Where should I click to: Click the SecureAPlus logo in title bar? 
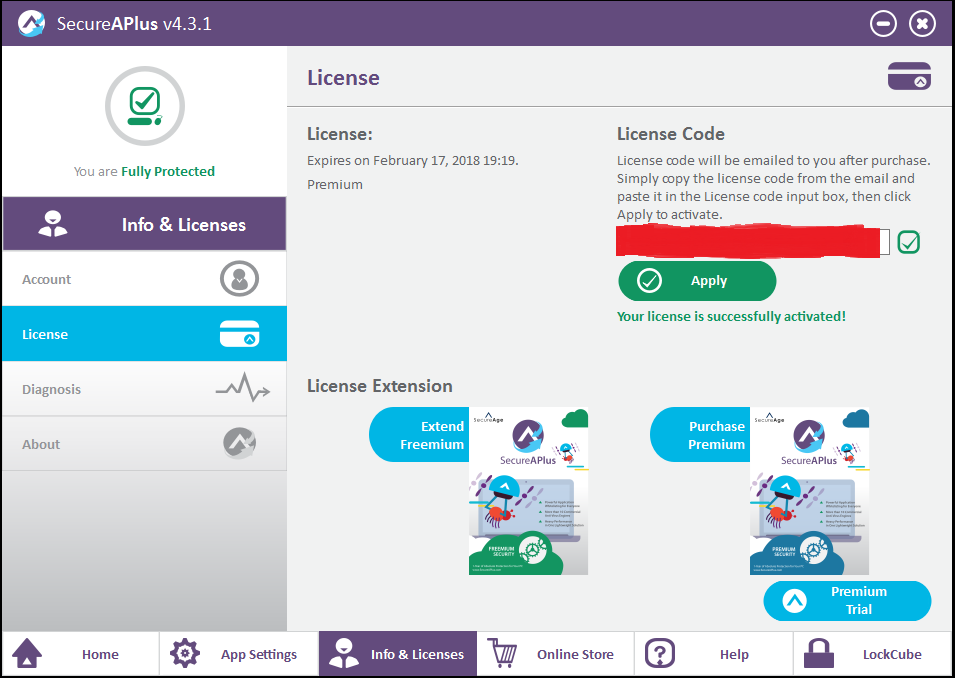(x=31, y=23)
